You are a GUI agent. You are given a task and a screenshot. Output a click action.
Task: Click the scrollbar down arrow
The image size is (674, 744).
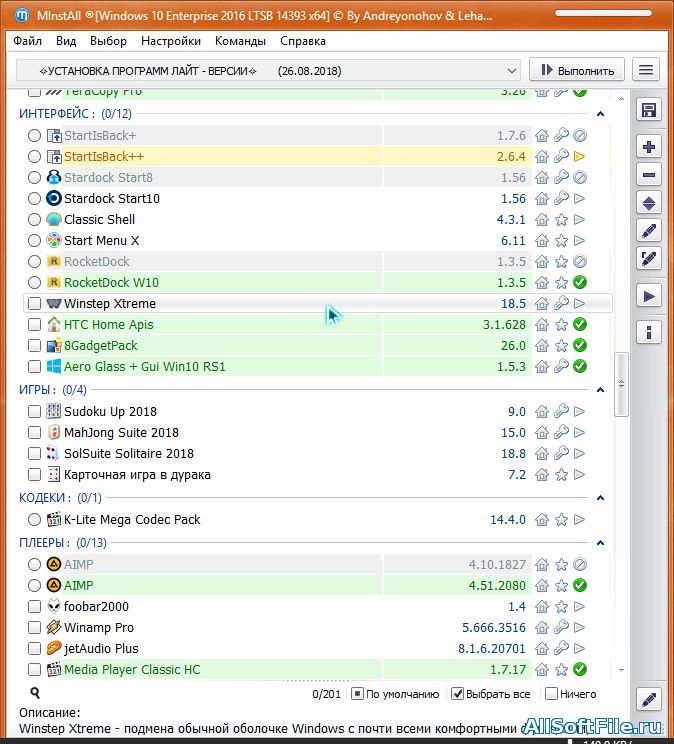click(621, 670)
